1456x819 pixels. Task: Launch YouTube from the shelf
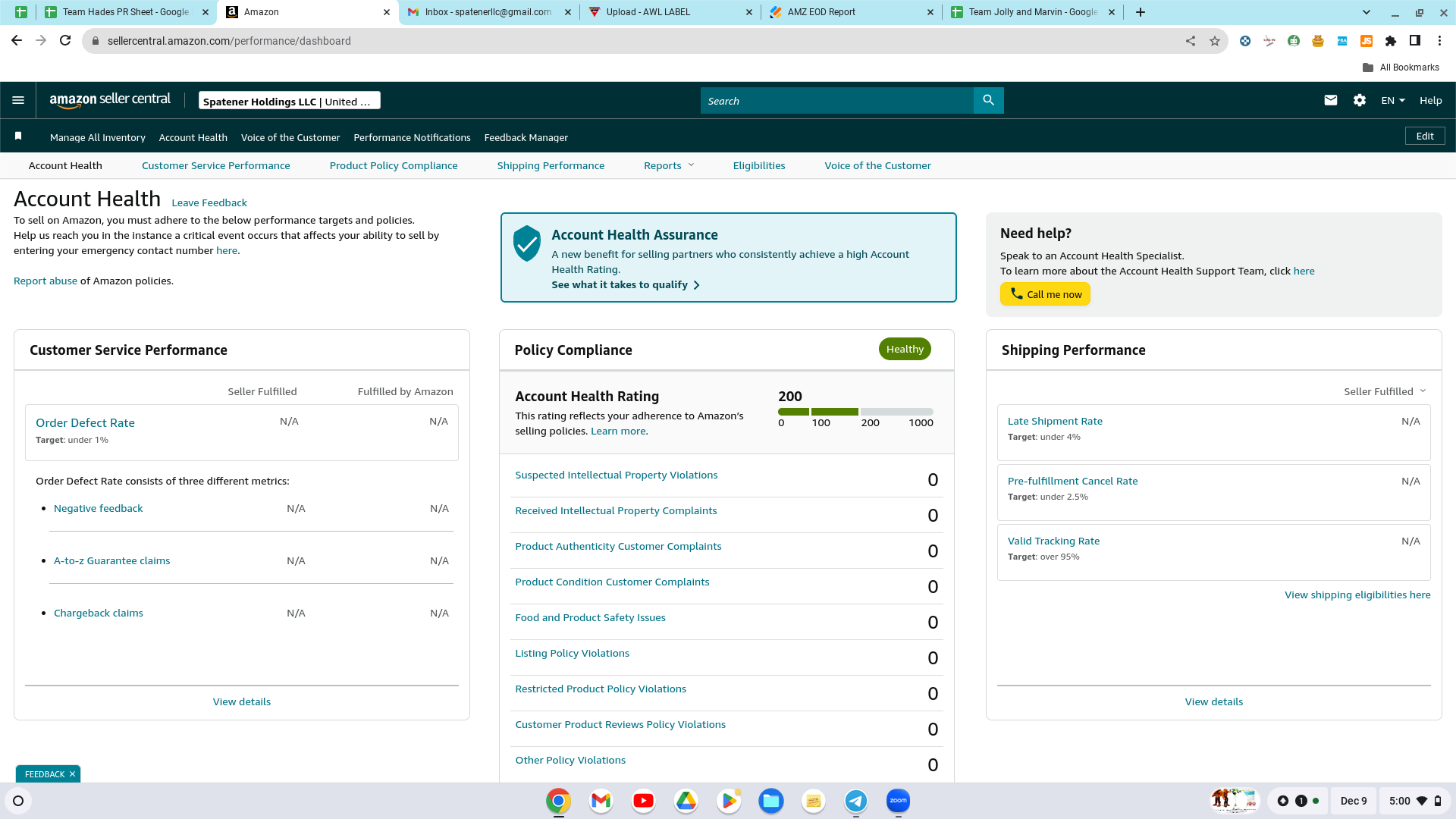(643, 801)
